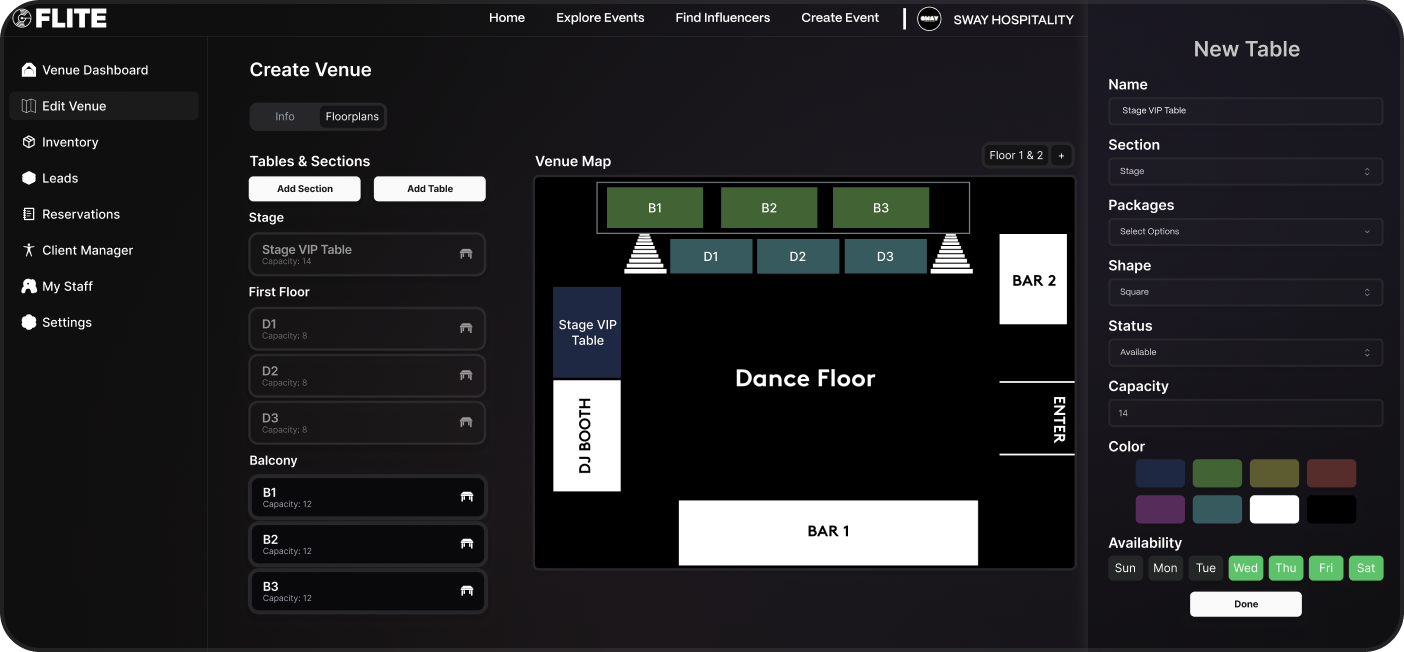1404x652 pixels.
Task: Click the Inventory box icon
Action: coord(29,142)
